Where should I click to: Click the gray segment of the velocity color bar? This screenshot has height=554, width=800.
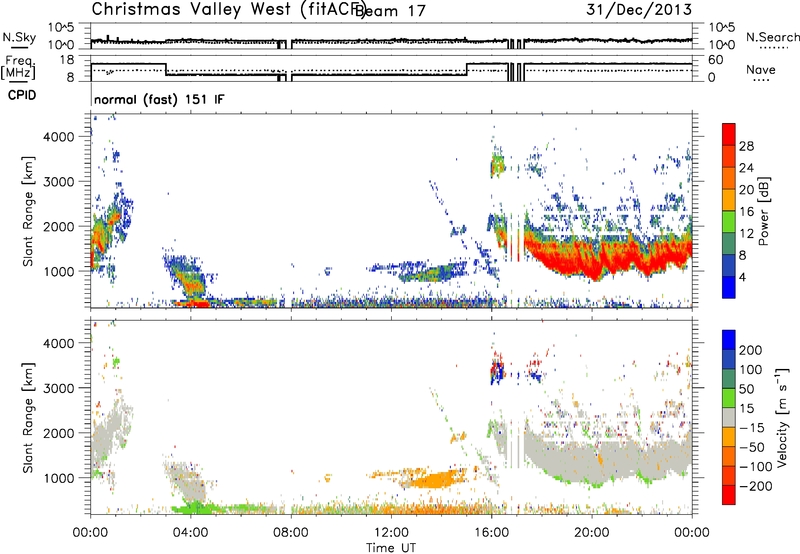[729, 418]
